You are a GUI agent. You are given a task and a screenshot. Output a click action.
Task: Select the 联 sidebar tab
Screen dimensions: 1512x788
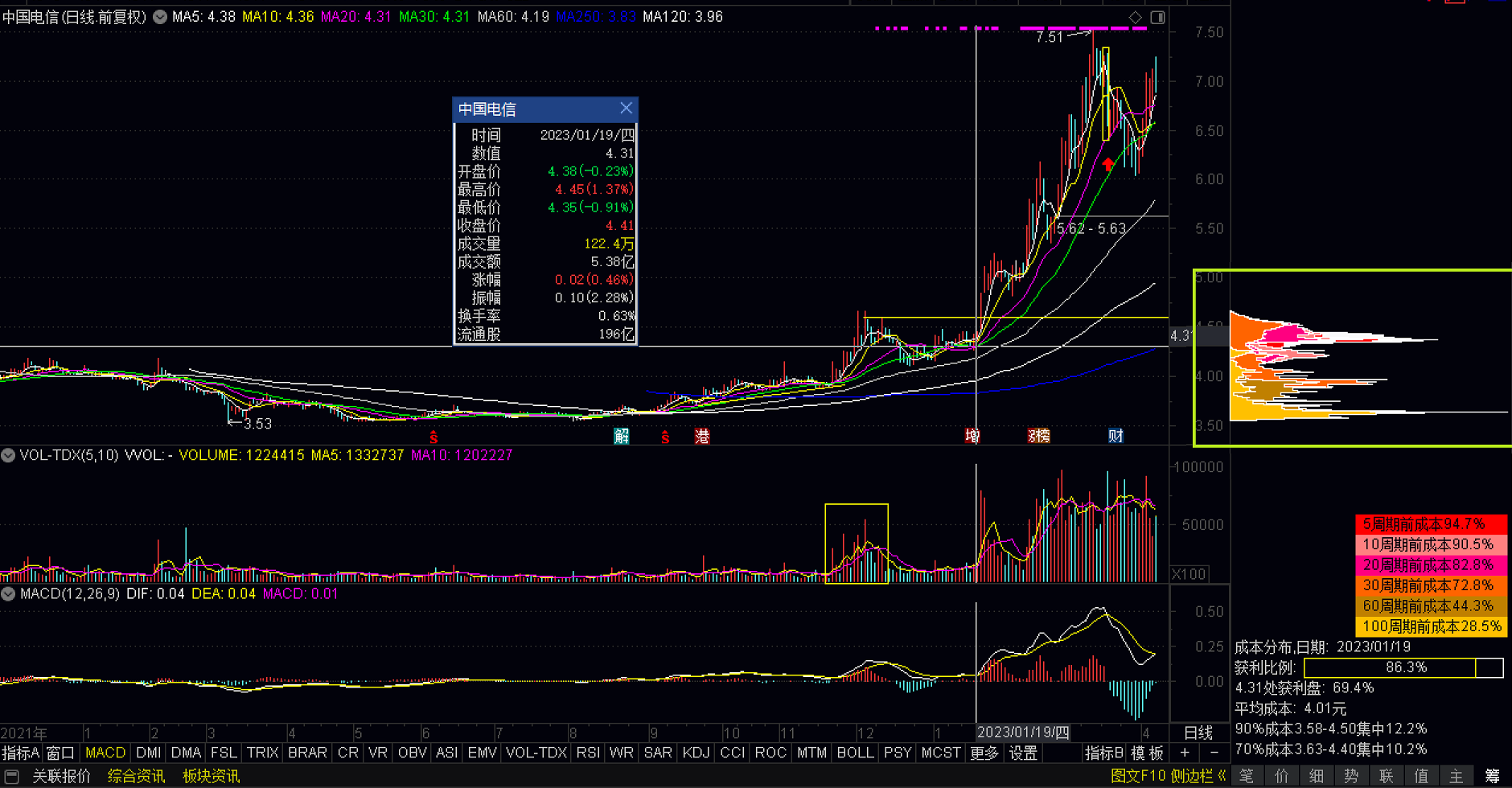tap(1386, 776)
